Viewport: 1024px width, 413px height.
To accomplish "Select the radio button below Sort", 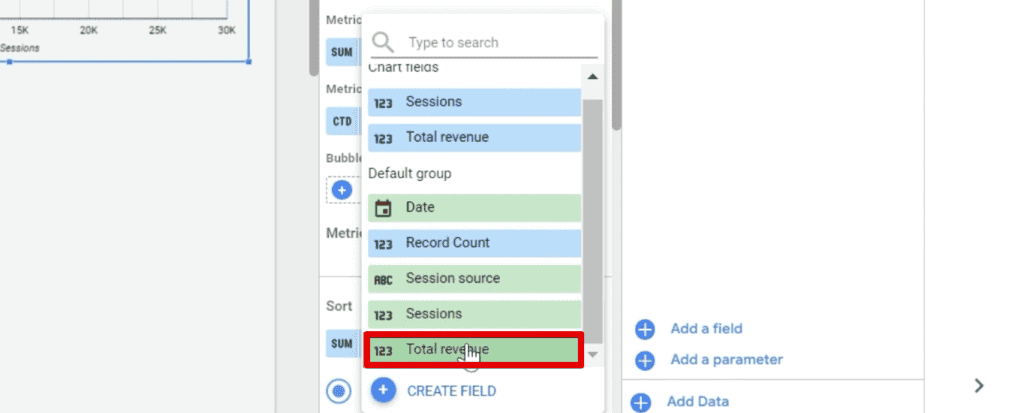I will pyautogui.click(x=338, y=391).
